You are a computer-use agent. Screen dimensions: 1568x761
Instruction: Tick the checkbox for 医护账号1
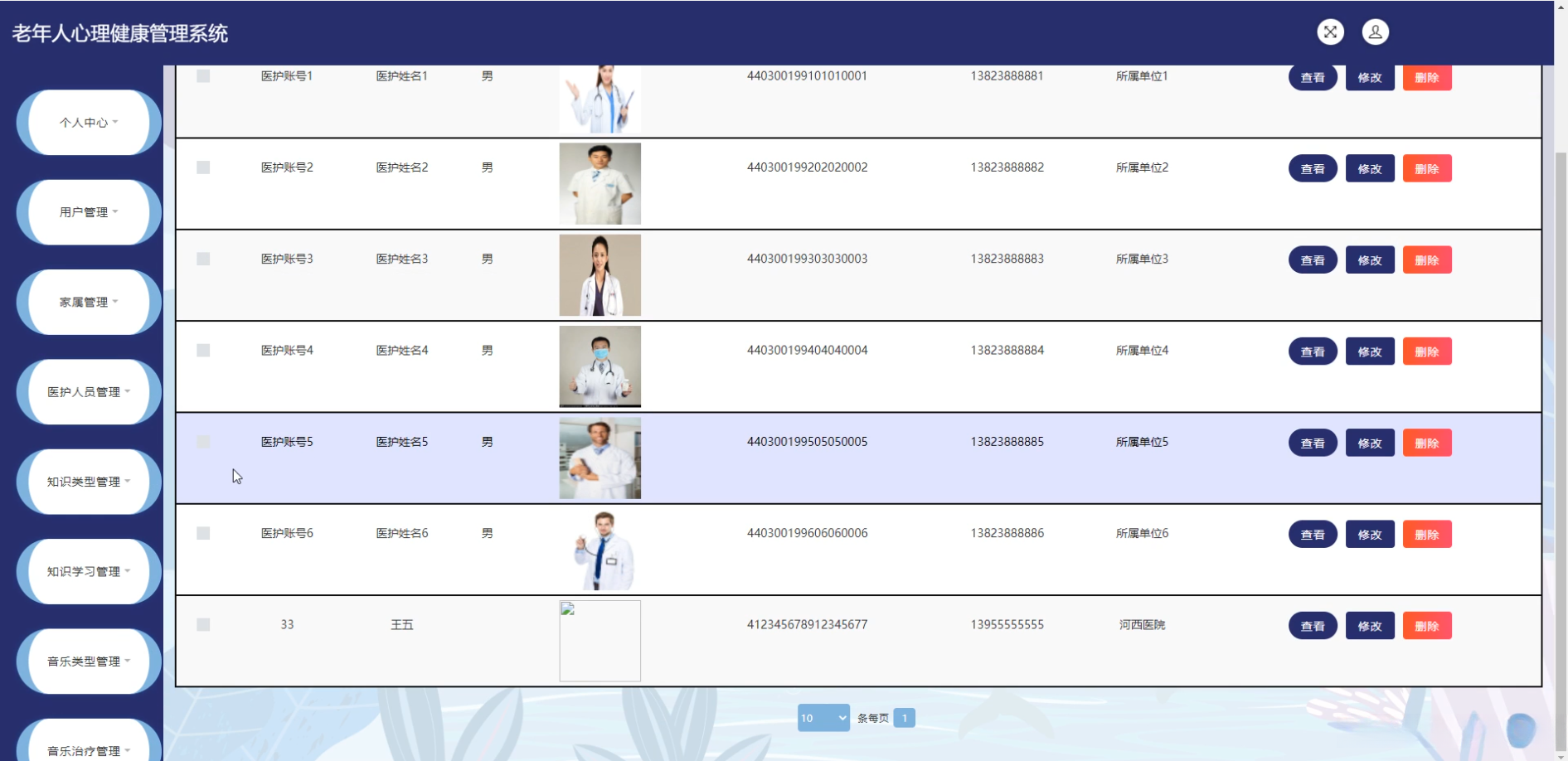click(x=203, y=76)
